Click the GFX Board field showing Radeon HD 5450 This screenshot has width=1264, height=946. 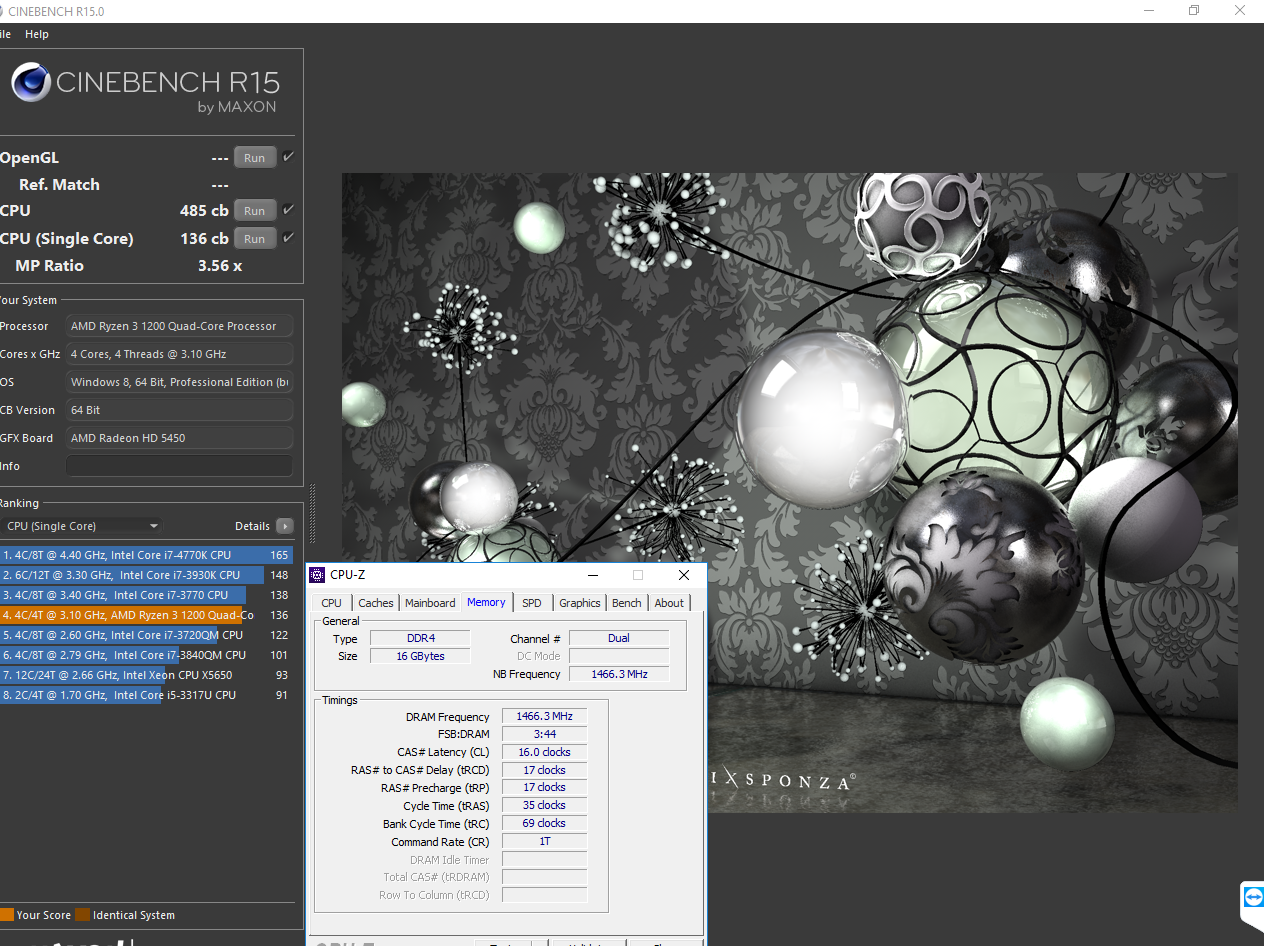[179, 438]
